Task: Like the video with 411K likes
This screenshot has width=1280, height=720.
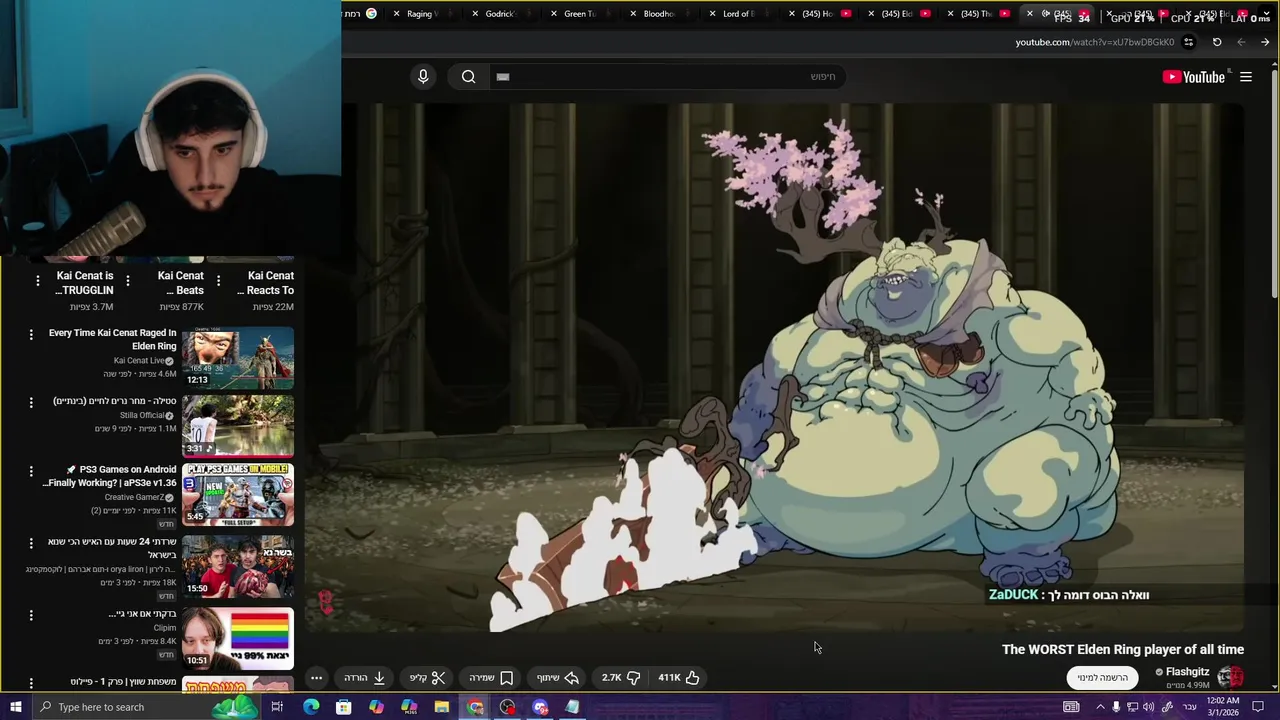Action: coord(680,678)
